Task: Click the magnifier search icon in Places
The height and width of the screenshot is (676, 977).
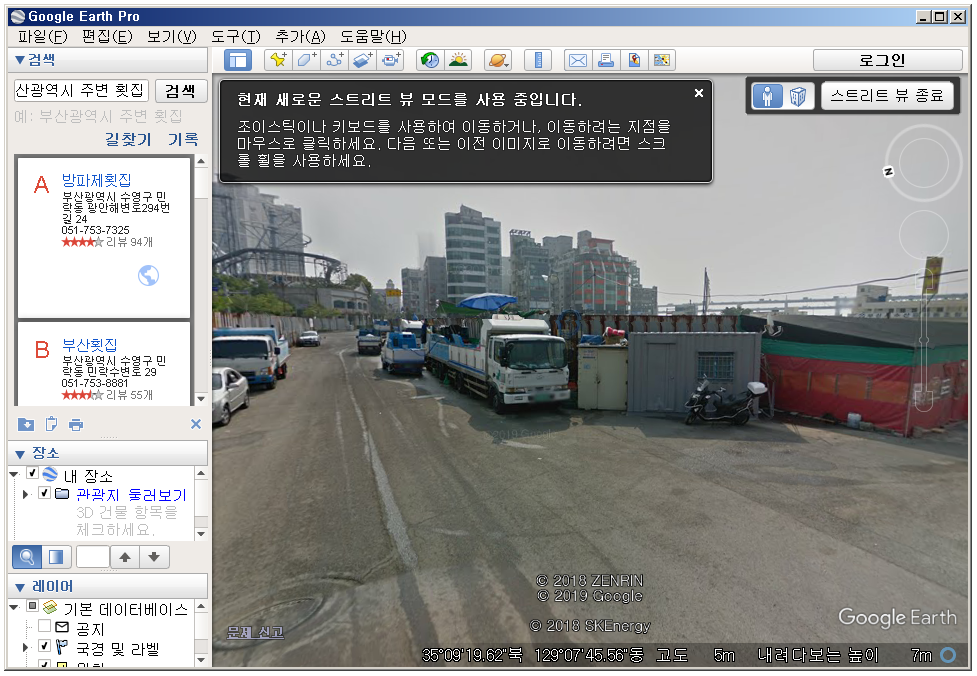Action: (27, 556)
